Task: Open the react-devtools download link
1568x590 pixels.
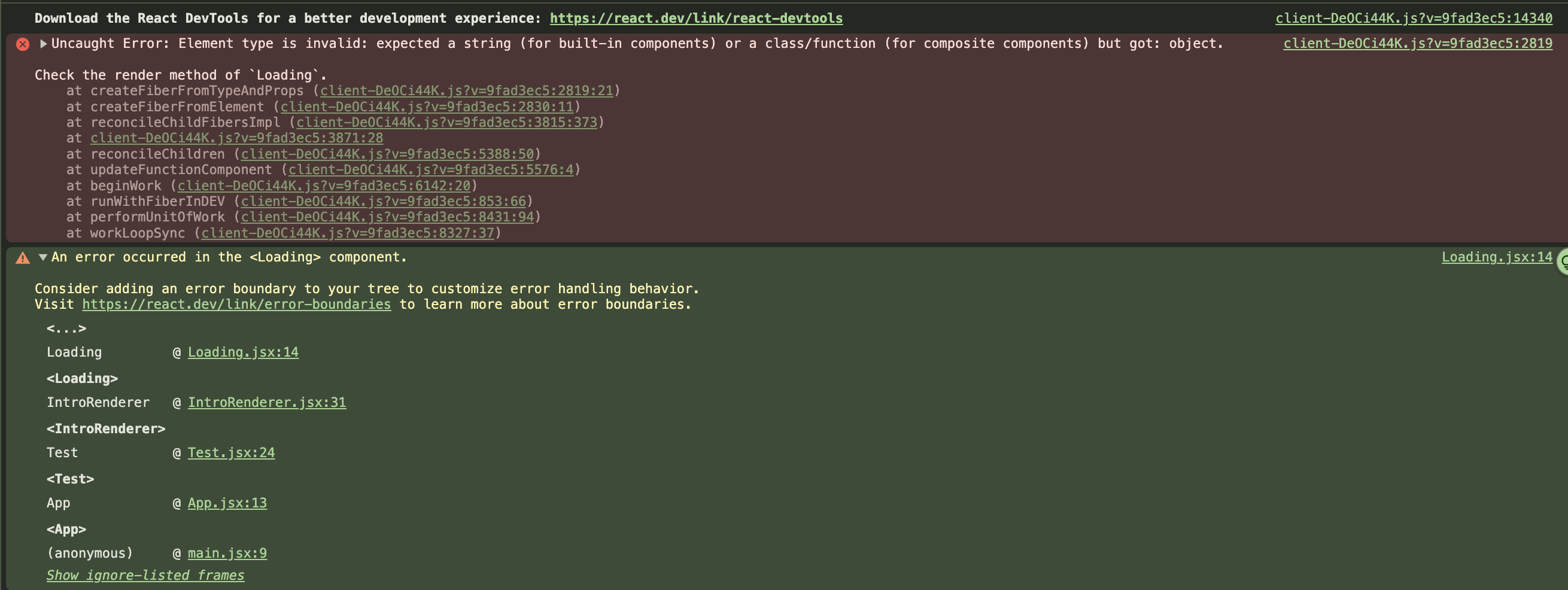Action: click(696, 19)
